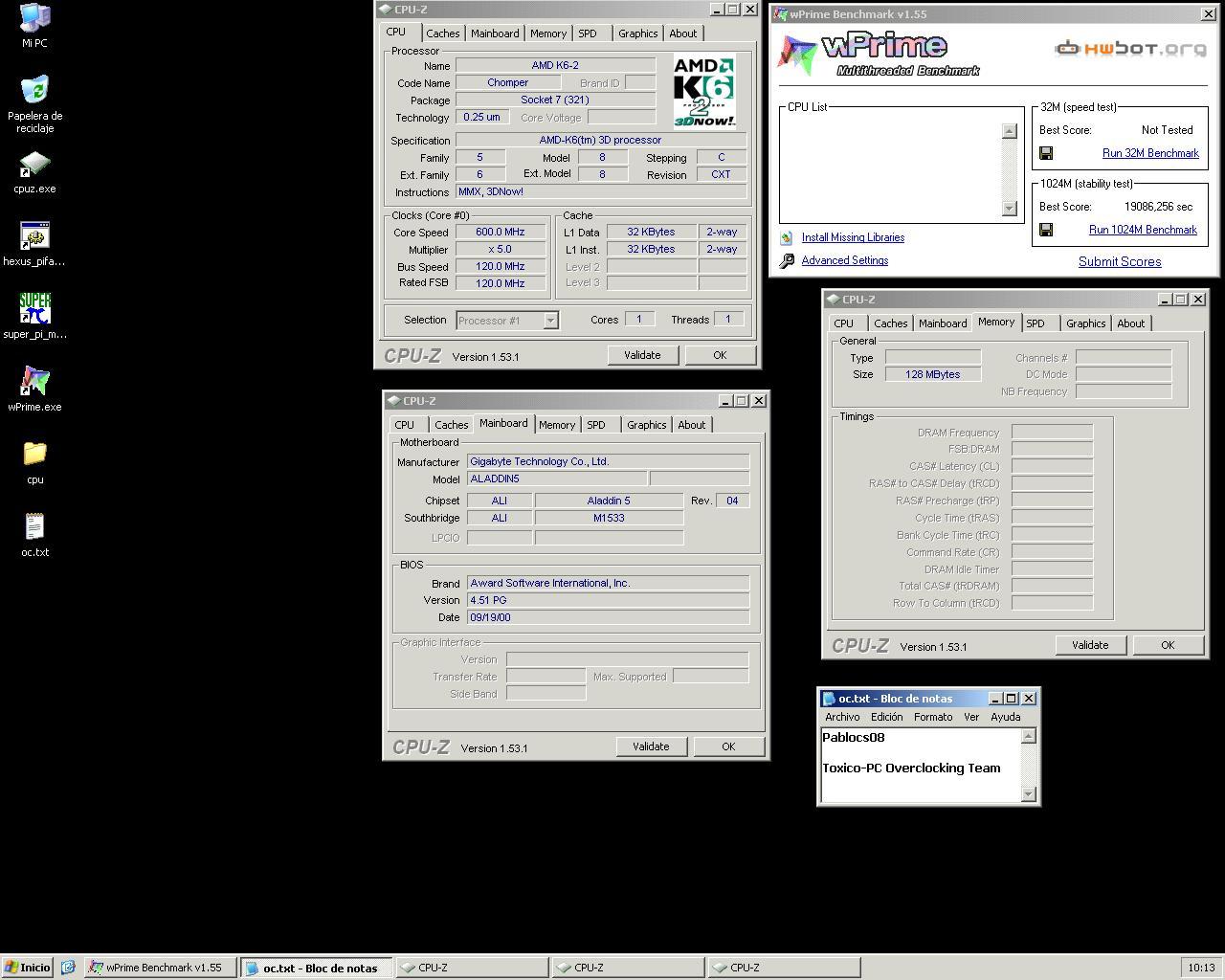Viewport: 1225px width, 980px height.
Task: Click the 10:13 taskbar clock
Action: coord(1201,968)
